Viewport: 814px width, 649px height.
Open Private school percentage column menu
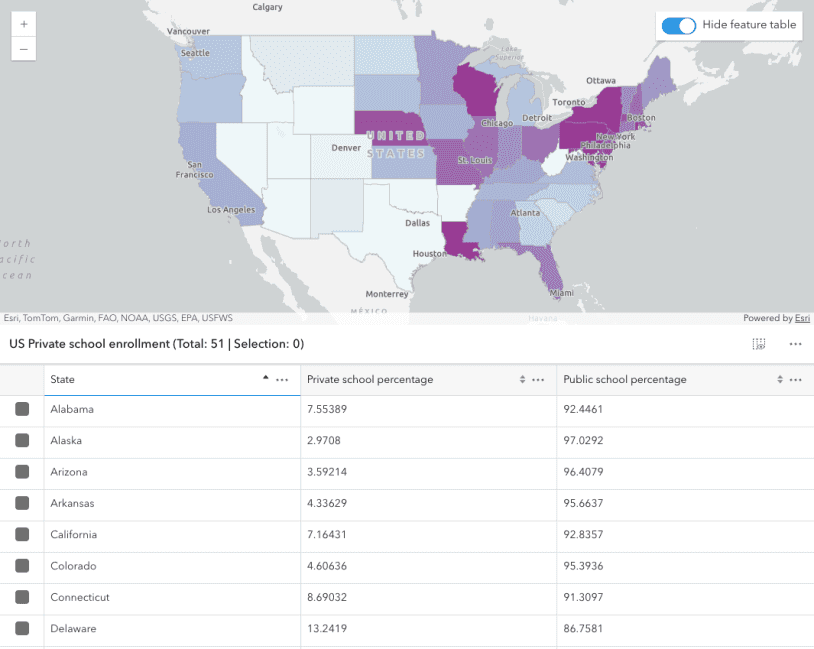[539, 380]
